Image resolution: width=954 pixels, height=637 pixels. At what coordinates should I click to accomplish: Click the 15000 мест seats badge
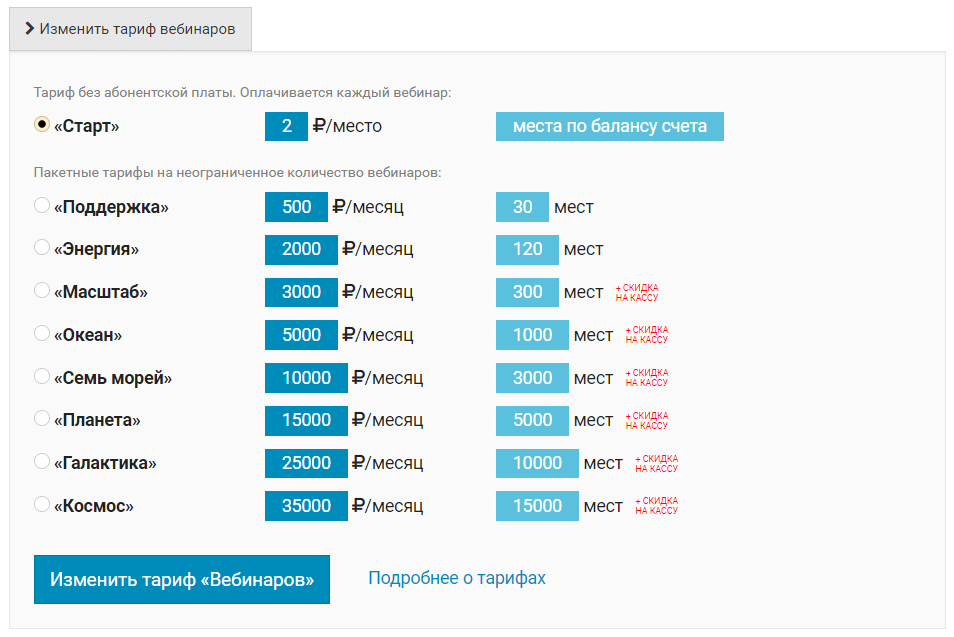[537, 506]
